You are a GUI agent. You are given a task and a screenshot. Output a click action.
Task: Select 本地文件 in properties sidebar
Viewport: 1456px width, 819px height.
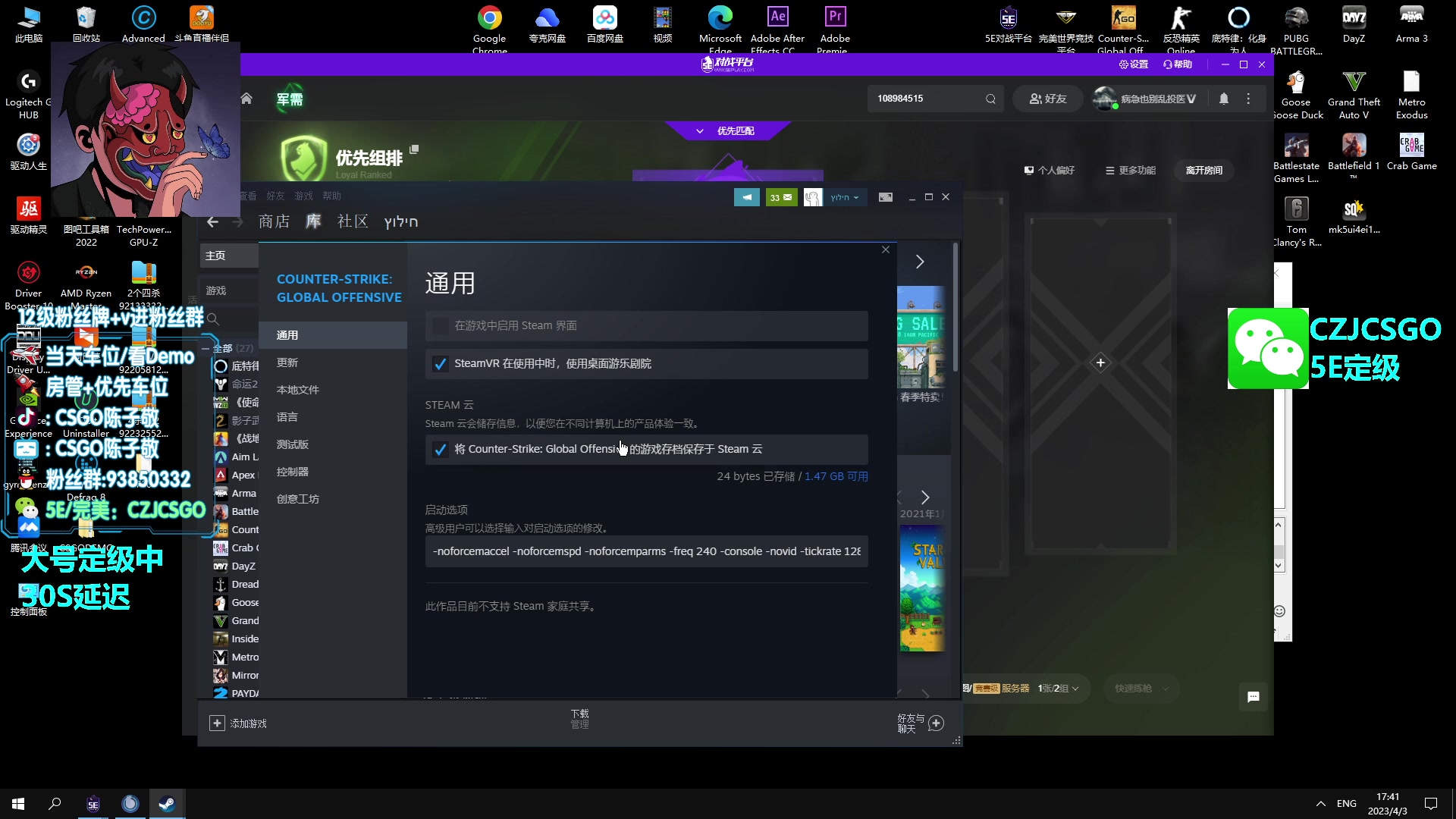click(x=298, y=390)
